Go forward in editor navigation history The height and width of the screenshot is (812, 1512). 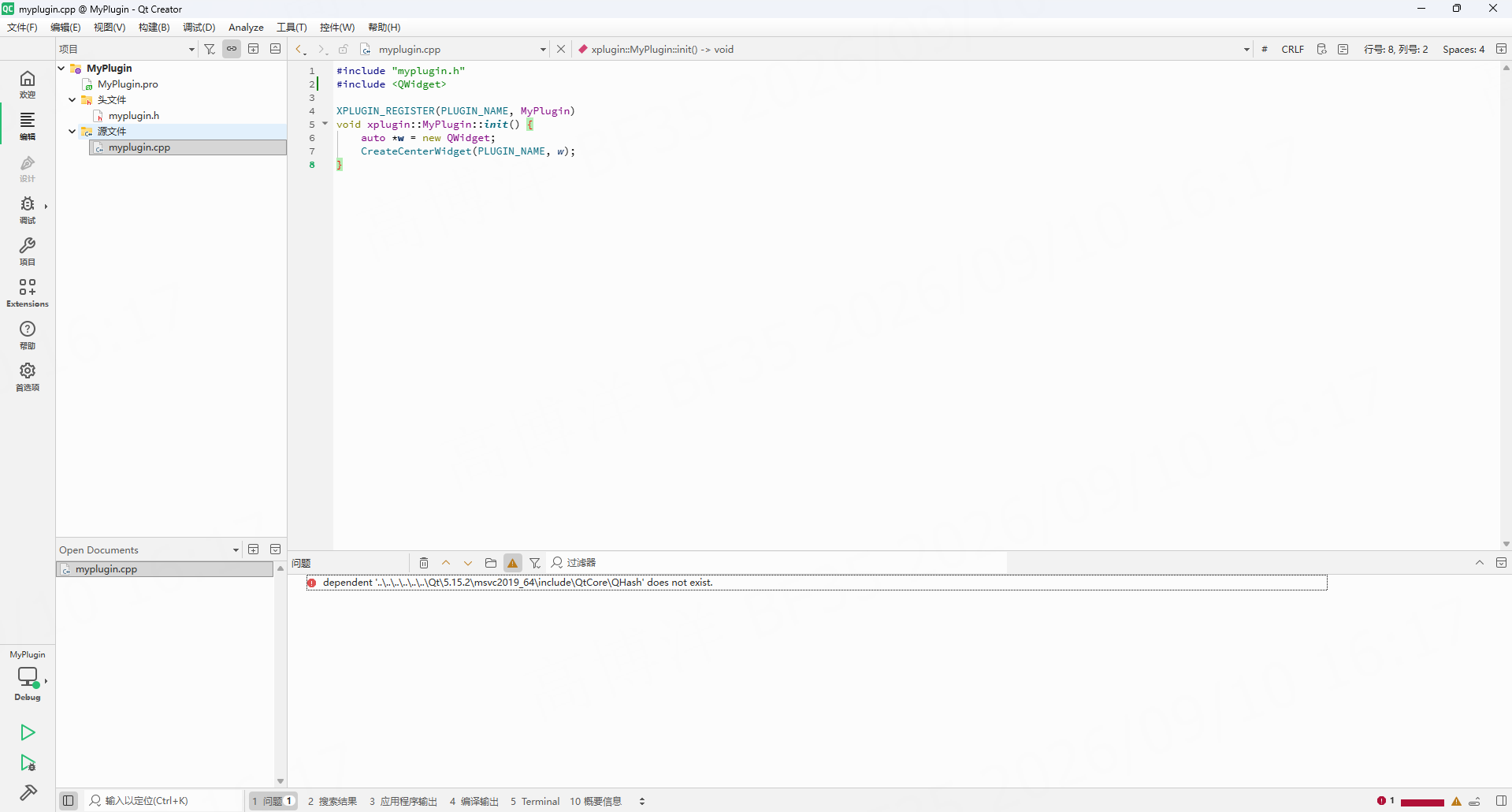(x=321, y=49)
